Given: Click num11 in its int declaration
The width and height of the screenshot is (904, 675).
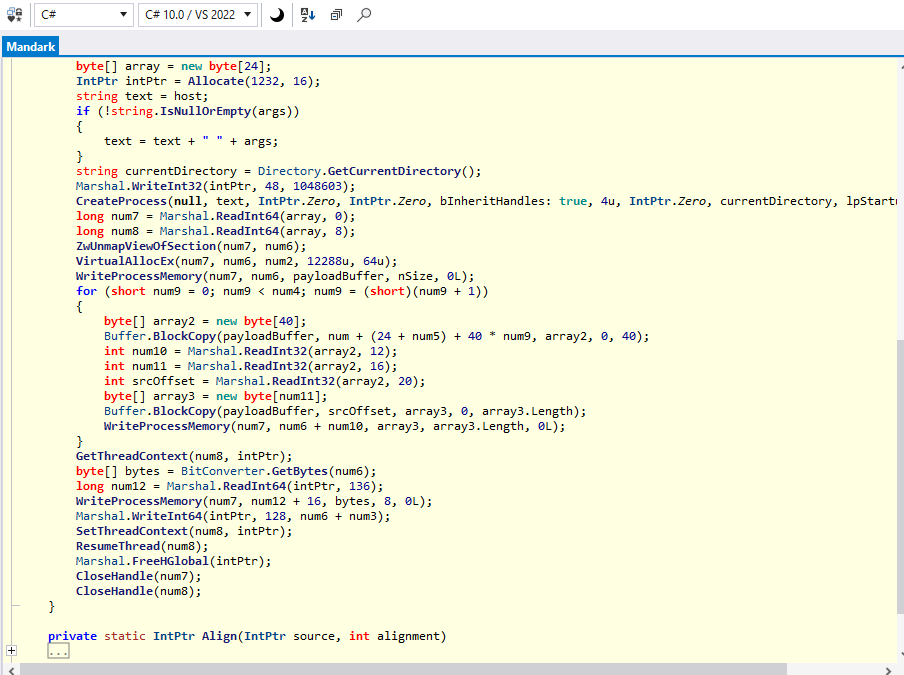Looking at the screenshot, I should tap(149, 366).
